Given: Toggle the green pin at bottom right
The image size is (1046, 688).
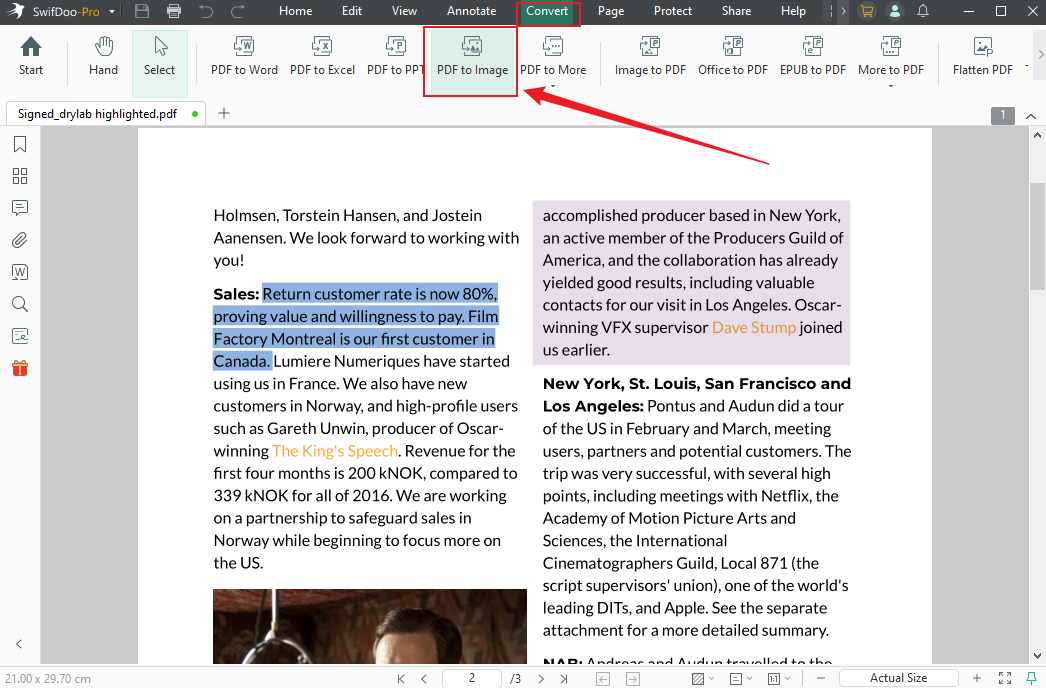Looking at the screenshot, I should pos(1033,678).
